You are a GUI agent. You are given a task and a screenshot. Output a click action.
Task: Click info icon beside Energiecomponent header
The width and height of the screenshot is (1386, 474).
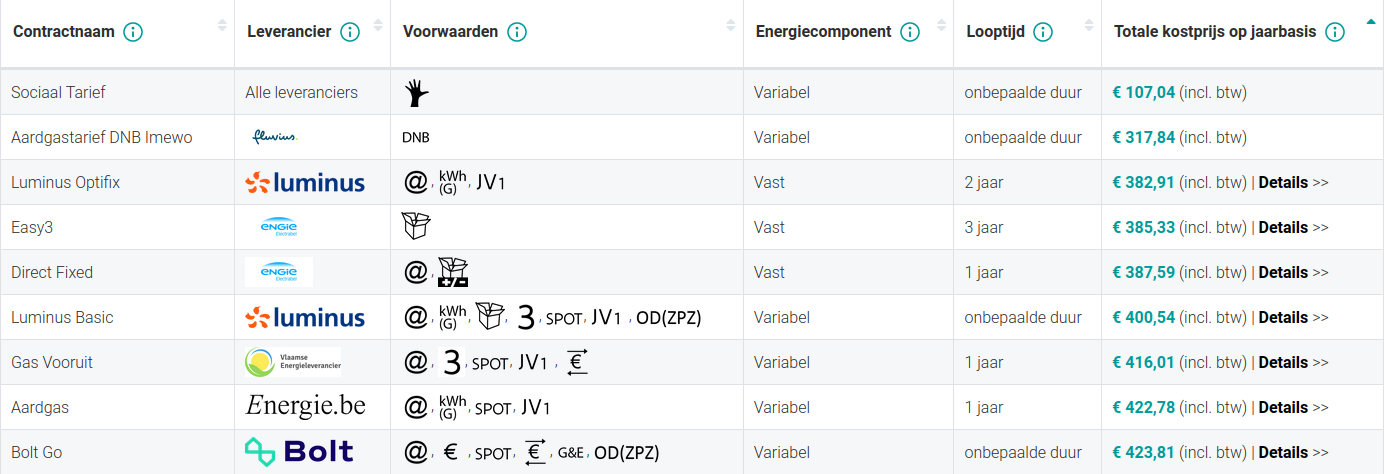coord(910,32)
